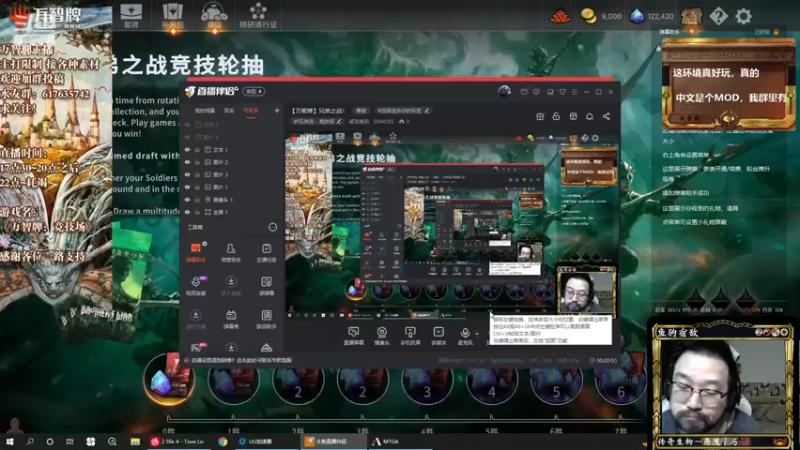The height and width of the screenshot is (450, 800).
Task: Open the 套牌 decks icon in MTGA
Action: click(x=131, y=15)
